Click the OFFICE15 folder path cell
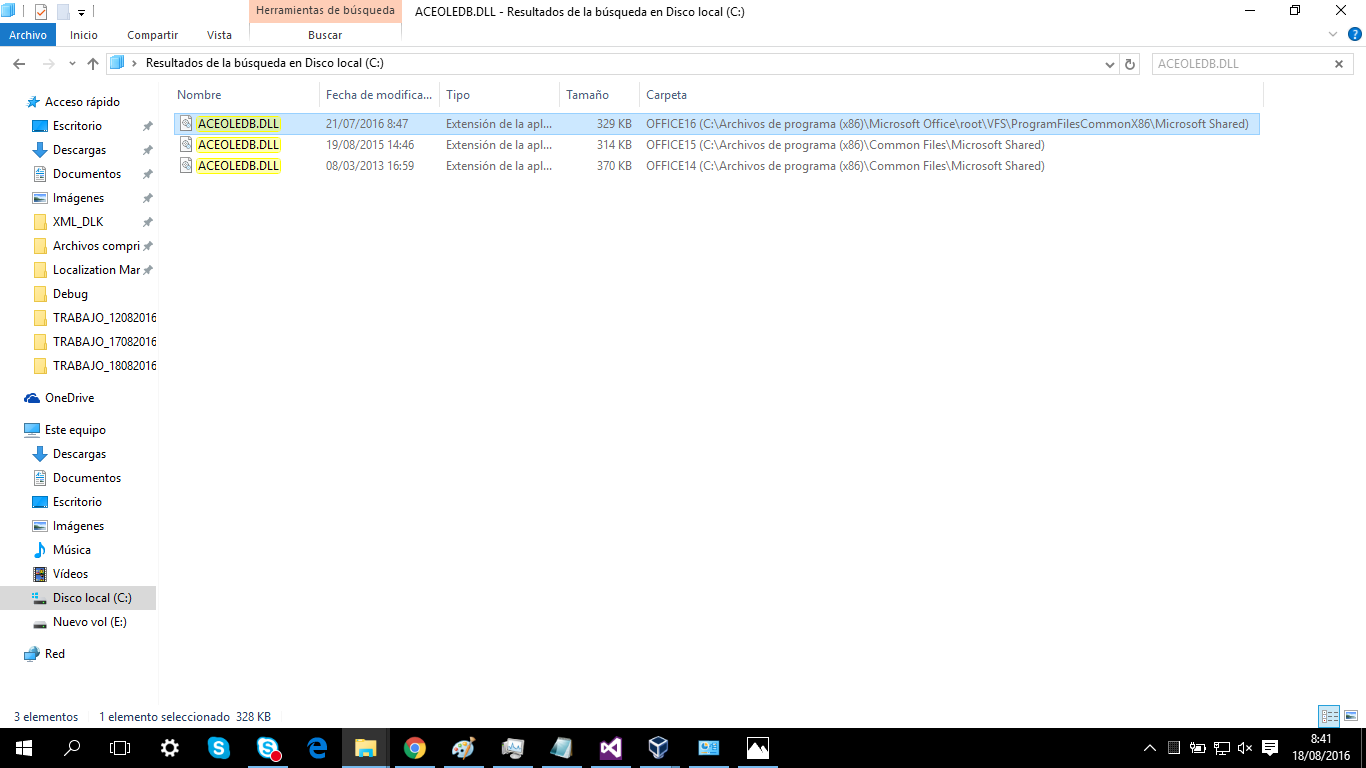 point(845,145)
